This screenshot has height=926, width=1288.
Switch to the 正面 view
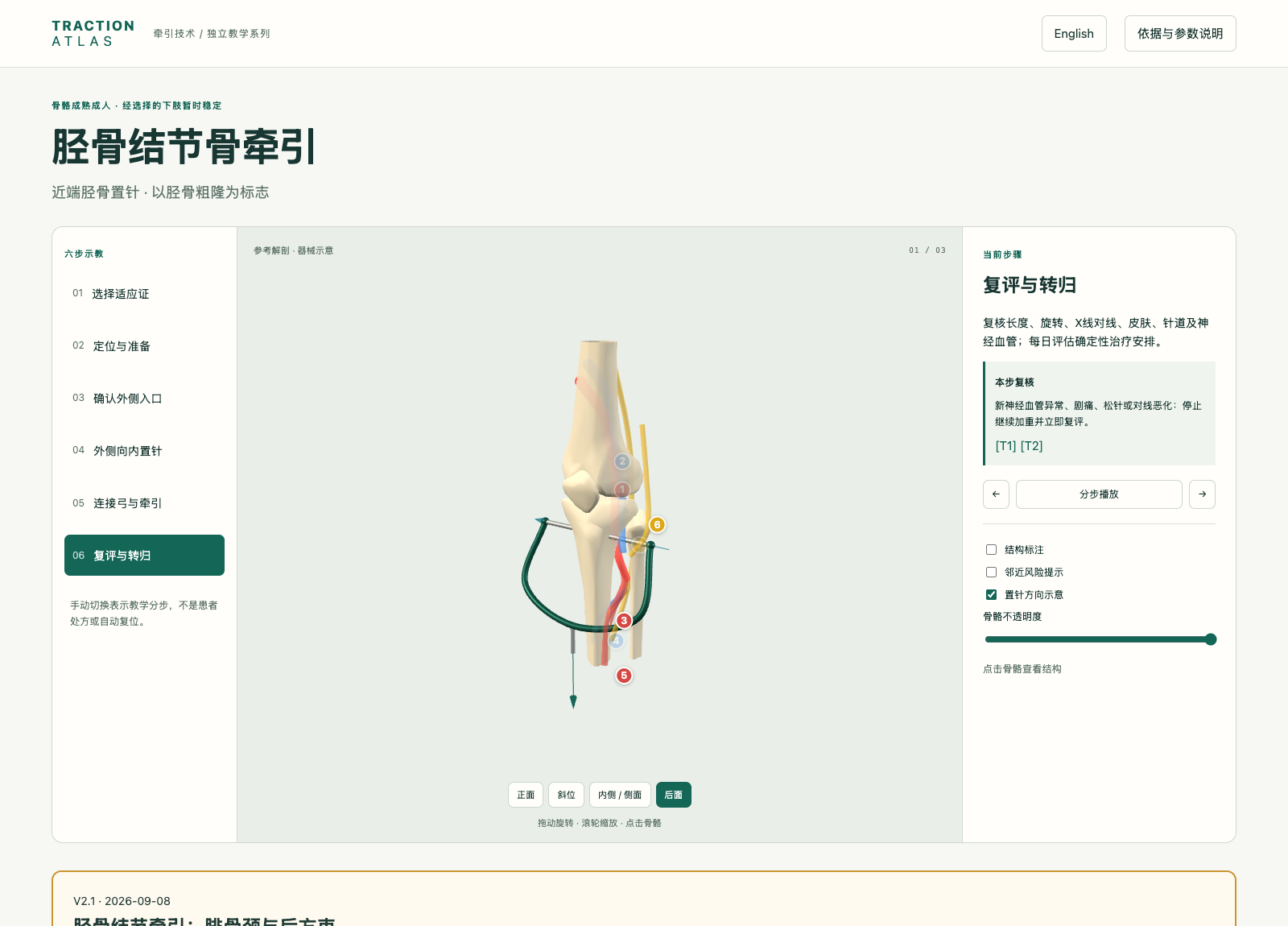pyautogui.click(x=526, y=795)
